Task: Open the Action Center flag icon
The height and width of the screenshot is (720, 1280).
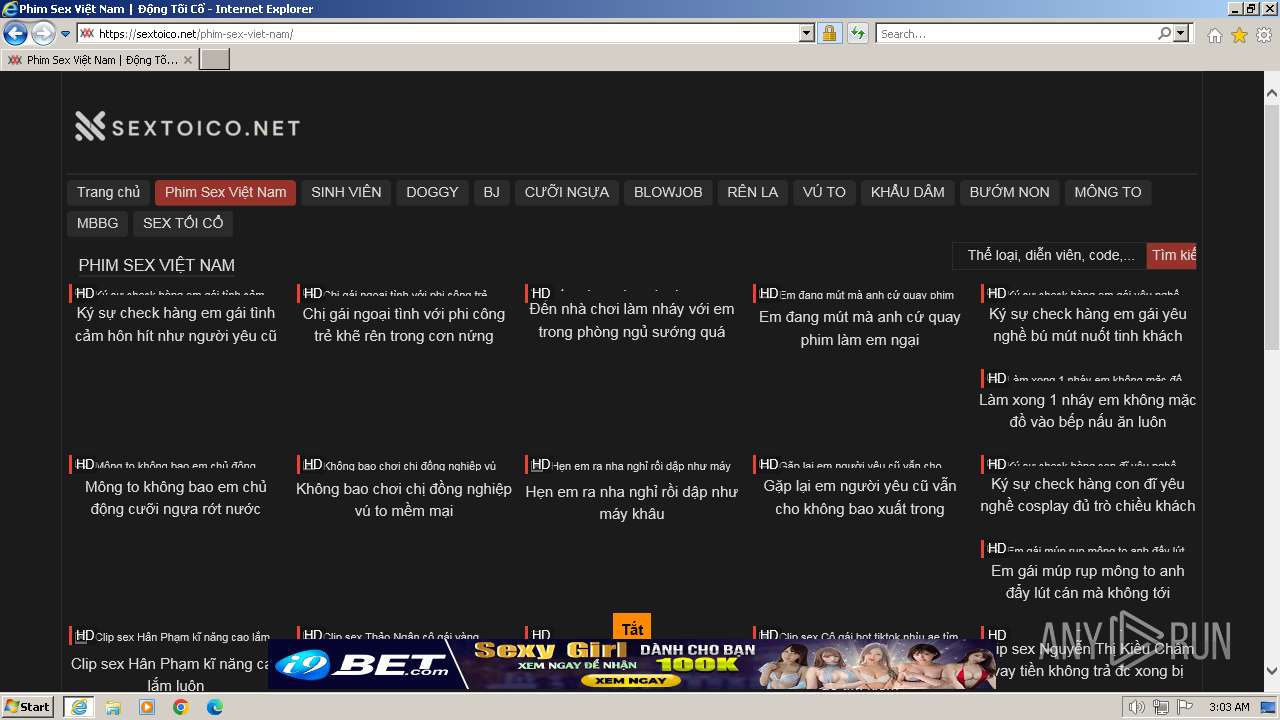Action: (x=1185, y=707)
